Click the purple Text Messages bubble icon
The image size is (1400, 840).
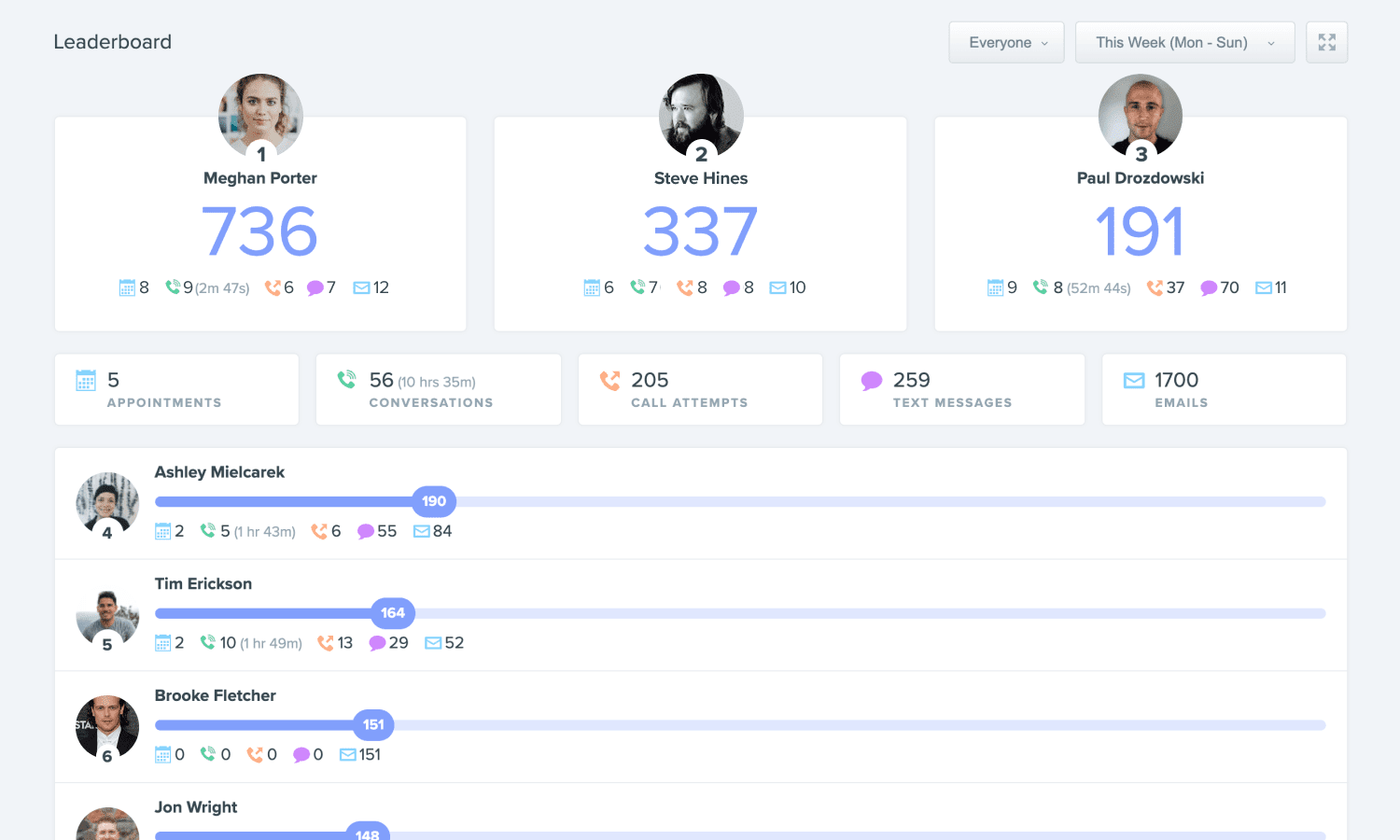pyautogui.click(x=872, y=381)
